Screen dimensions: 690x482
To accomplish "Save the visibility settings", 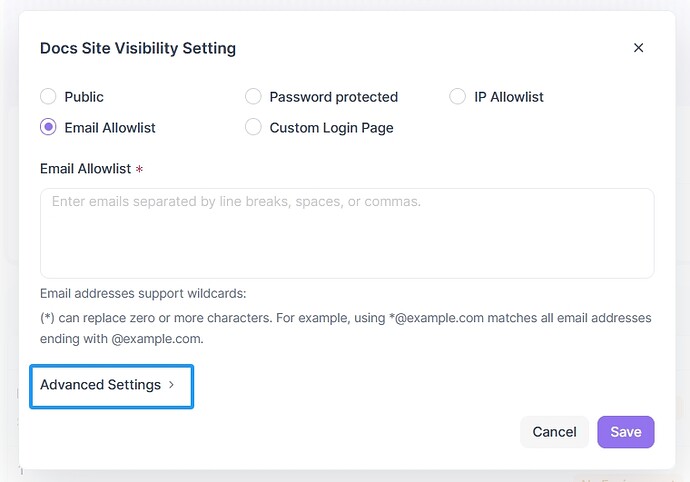I will pos(625,432).
